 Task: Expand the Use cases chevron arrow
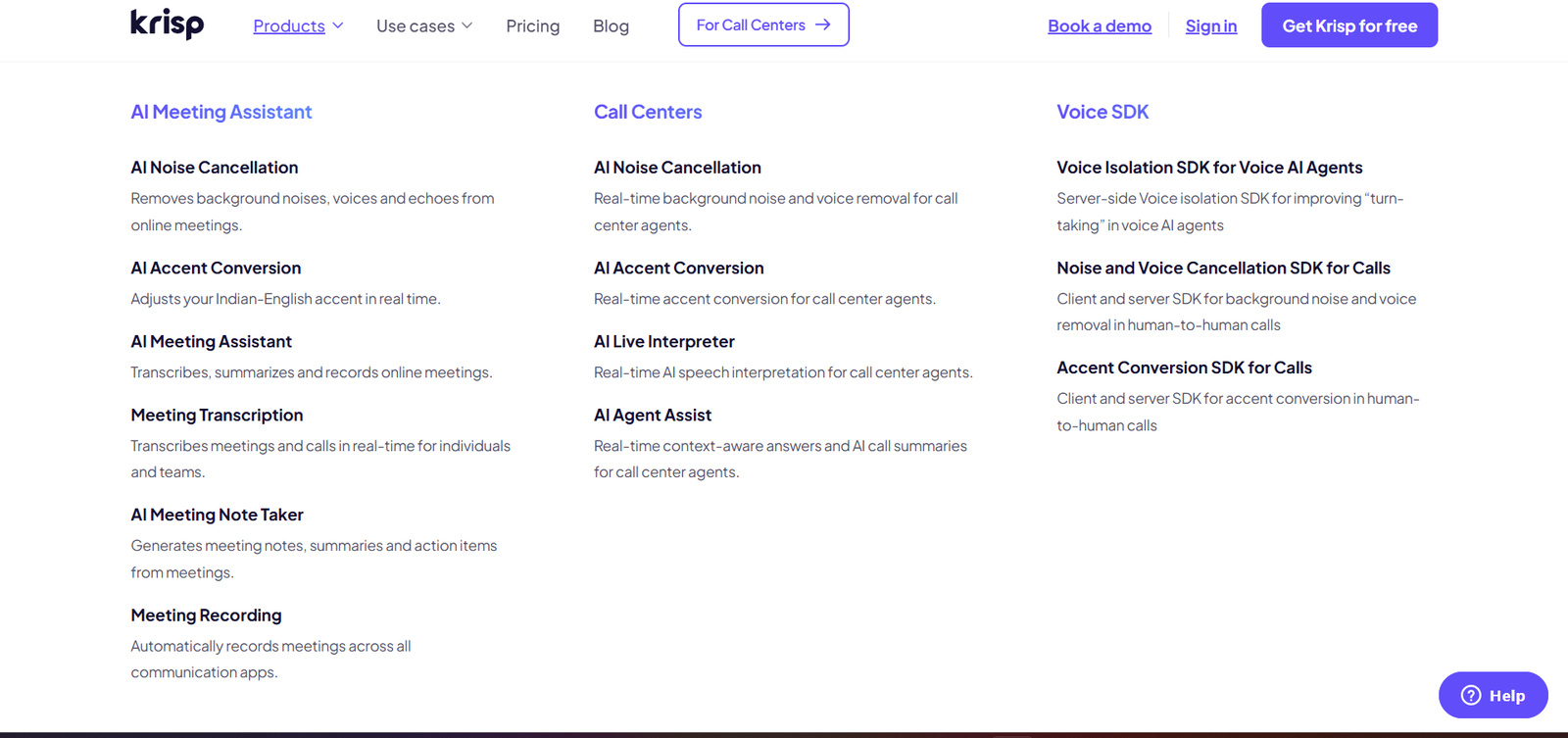tap(467, 25)
